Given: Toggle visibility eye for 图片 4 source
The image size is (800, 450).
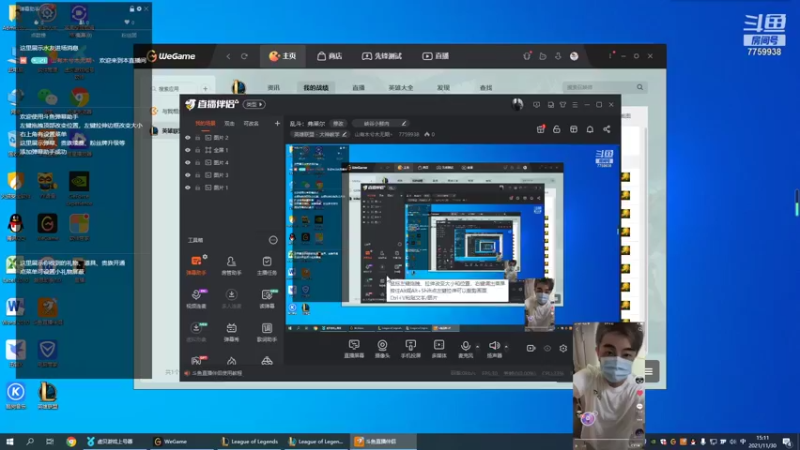Looking at the screenshot, I should click(x=188, y=163).
